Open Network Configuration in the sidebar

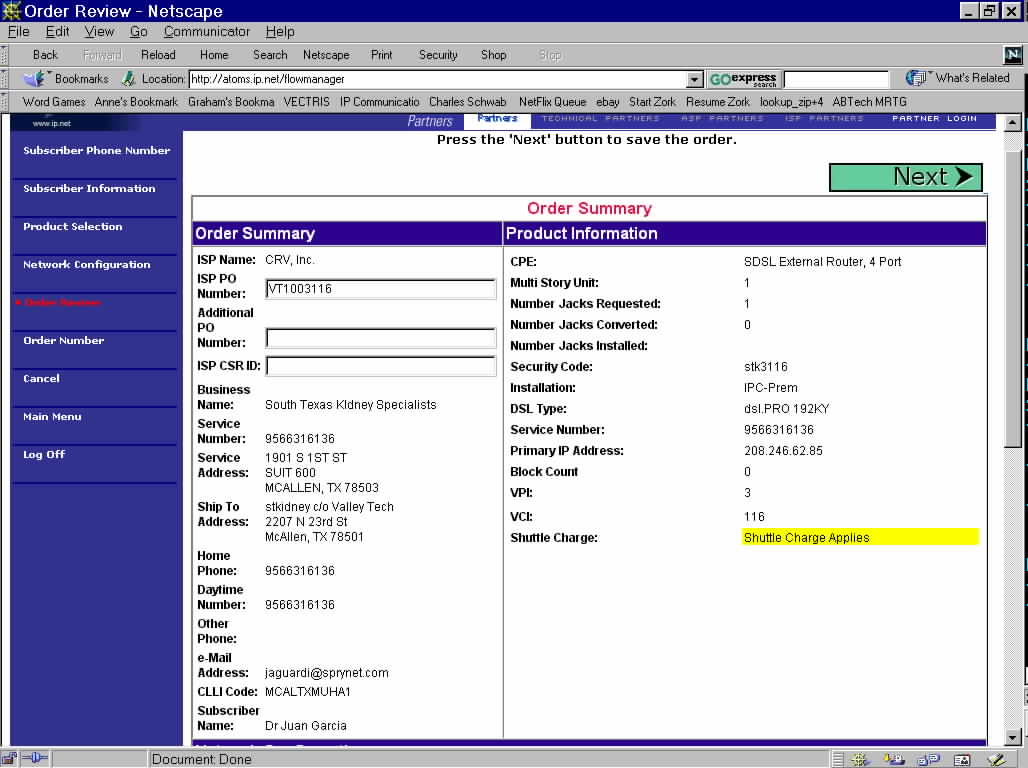click(87, 264)
